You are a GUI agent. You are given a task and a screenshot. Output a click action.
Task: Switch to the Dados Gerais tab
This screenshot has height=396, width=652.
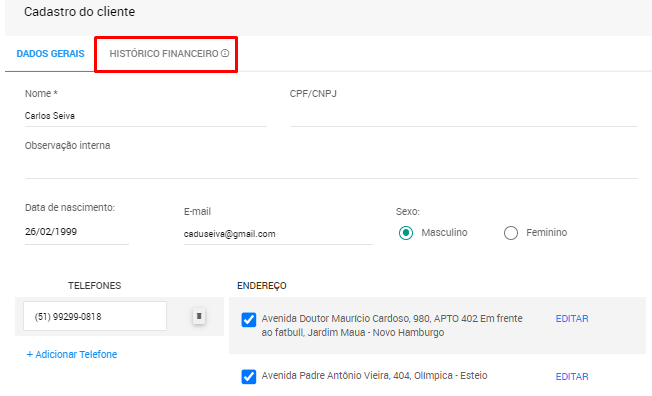click(x=50, y=54)
